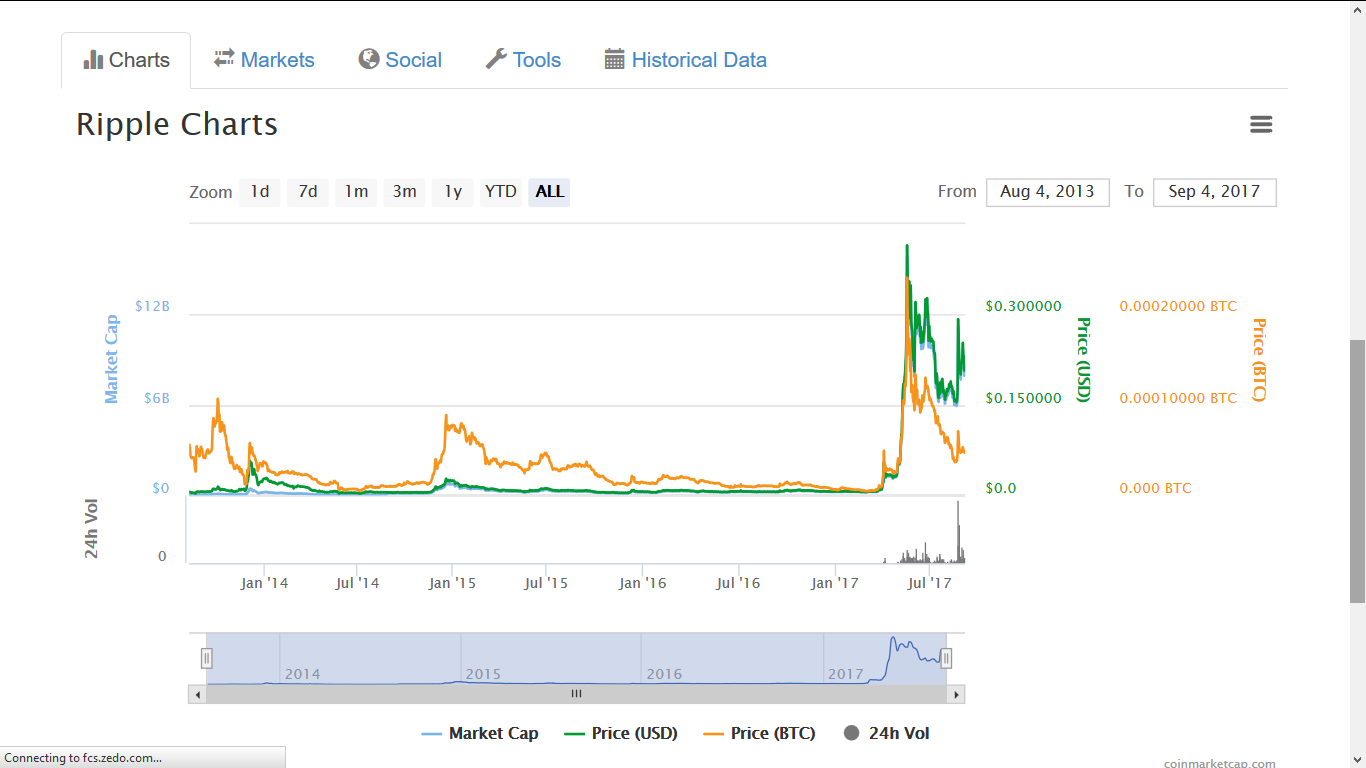Click the page vertical scrollbar thumb
Image resolution: width=1366 pixels, height=768 pixels.
coord(1357,471)
